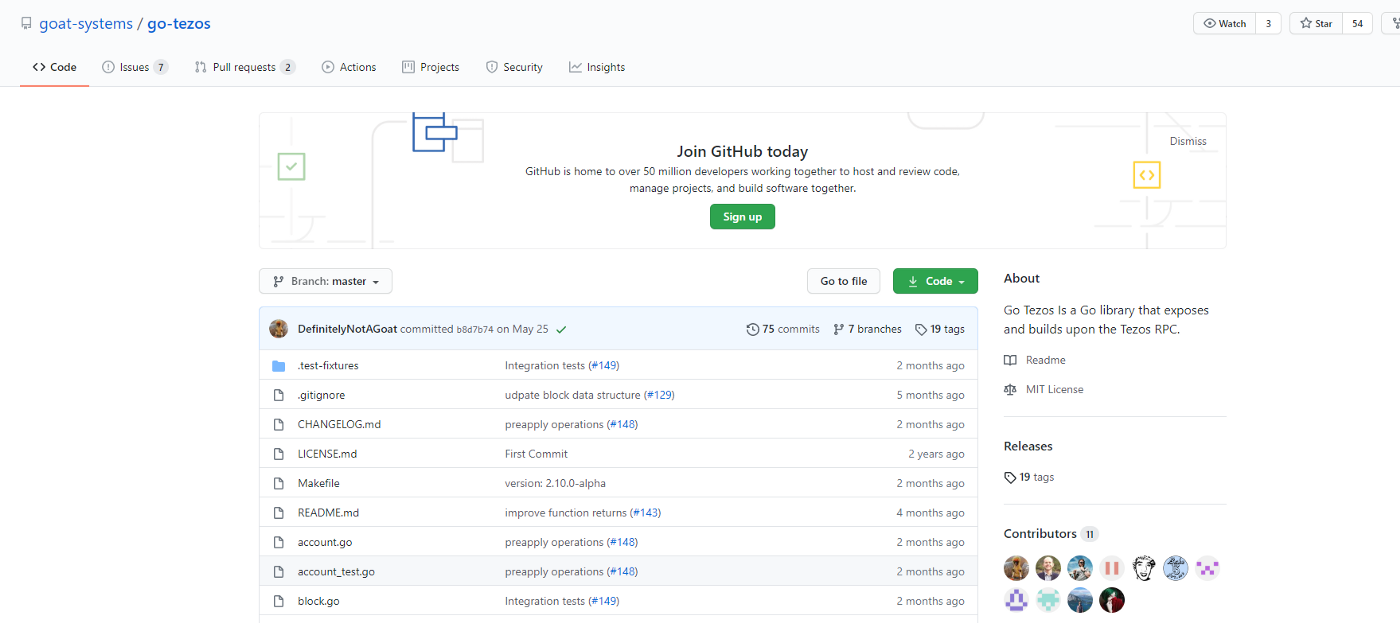Open PR #129 link in .gitignore row
The width and height of the screenshot is (1400, 623).
pos(659,395)
